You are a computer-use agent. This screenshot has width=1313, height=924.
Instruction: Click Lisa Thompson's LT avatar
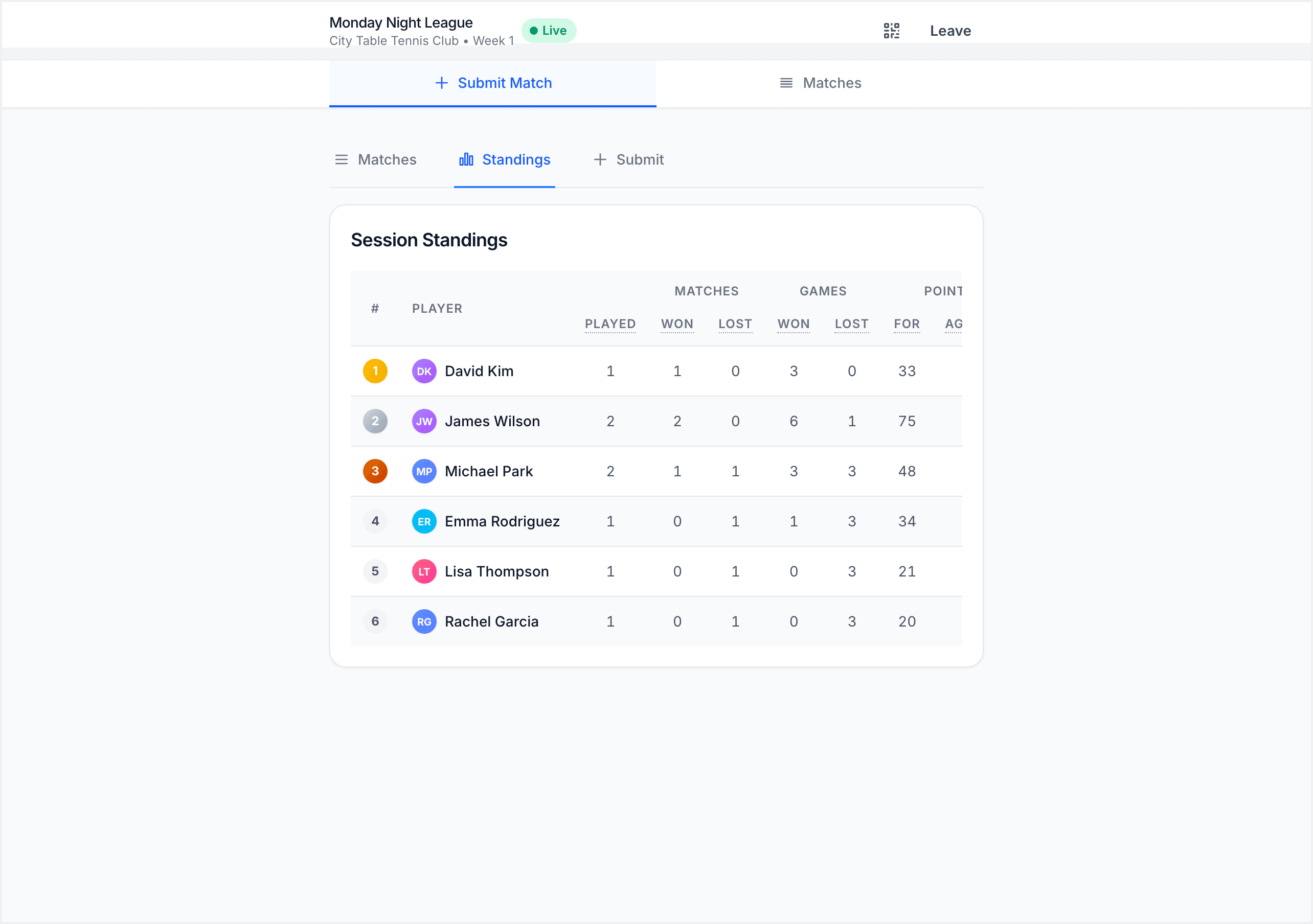[x=424, y=571]
